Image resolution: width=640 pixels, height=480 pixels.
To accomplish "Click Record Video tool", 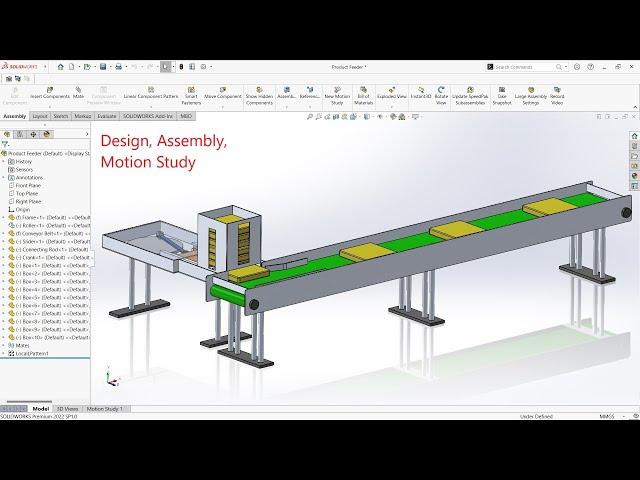I will point(557,96).
